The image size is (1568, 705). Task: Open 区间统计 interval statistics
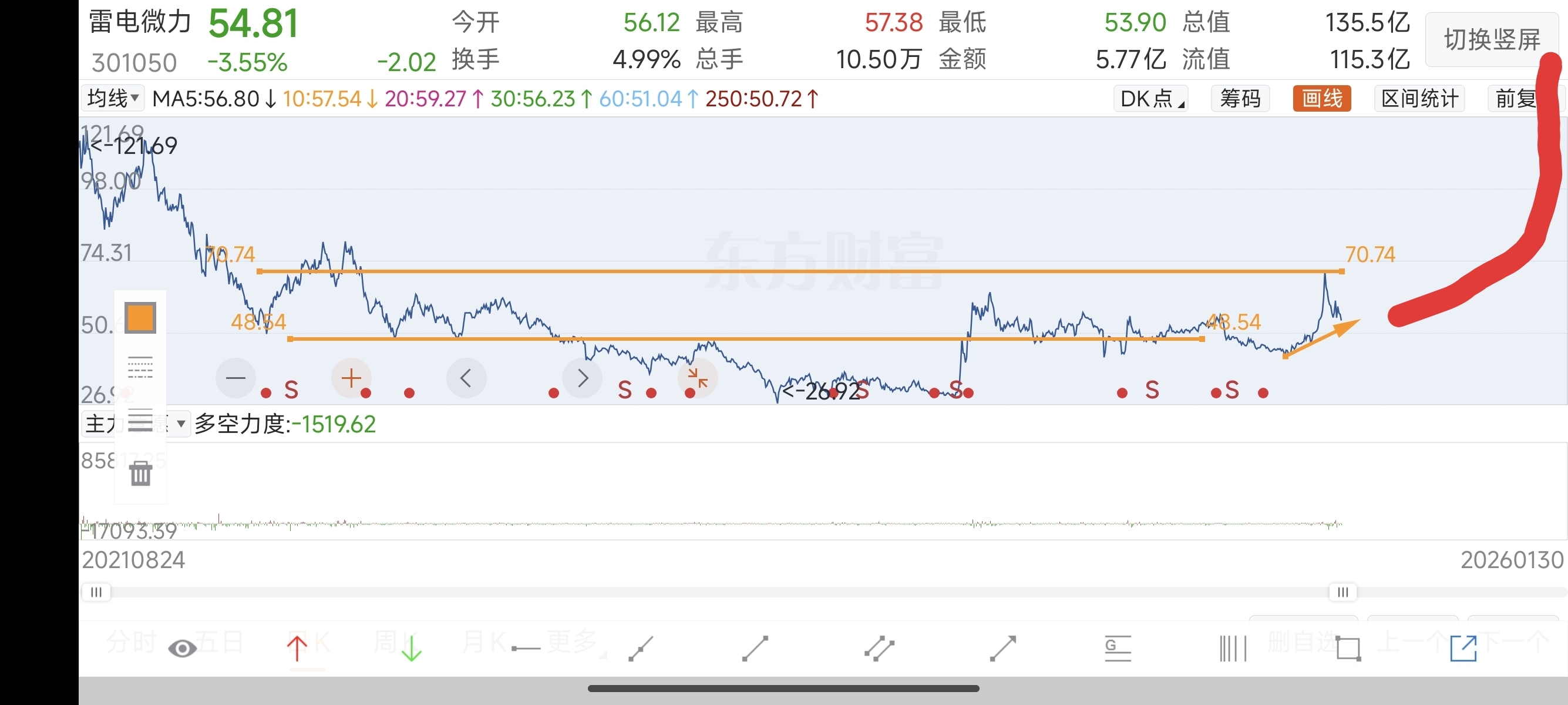click(1419, 99)
